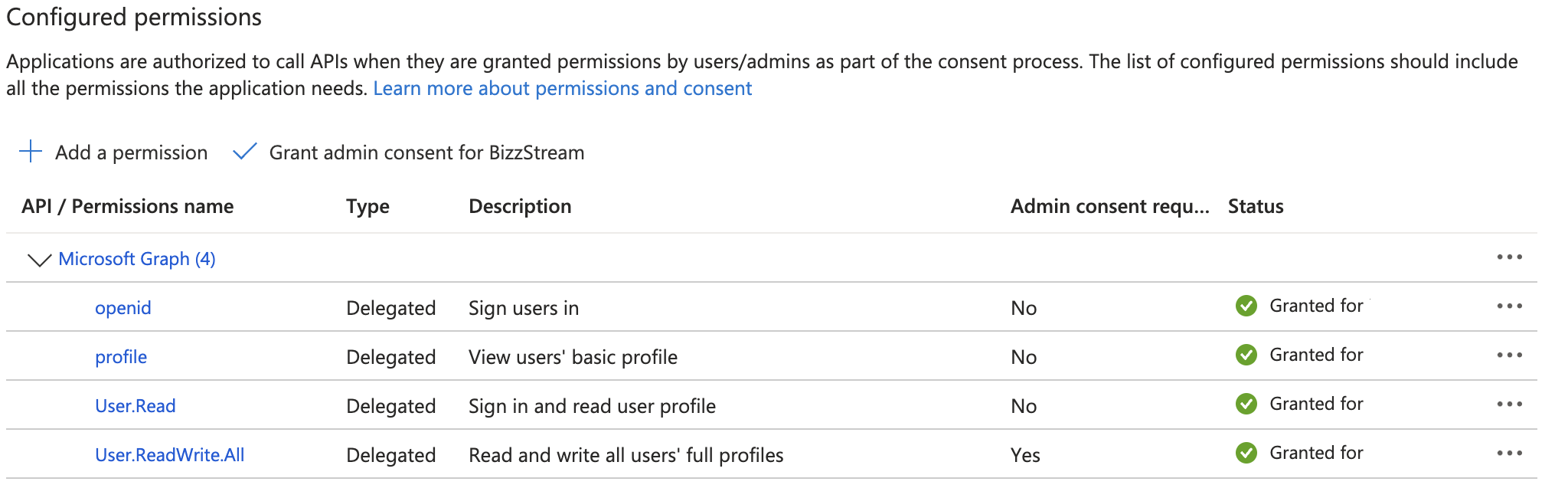Click 'Granted for' status text in openid row
This screenshot has height=498, width=1568.
click(x=1316, y=306)
